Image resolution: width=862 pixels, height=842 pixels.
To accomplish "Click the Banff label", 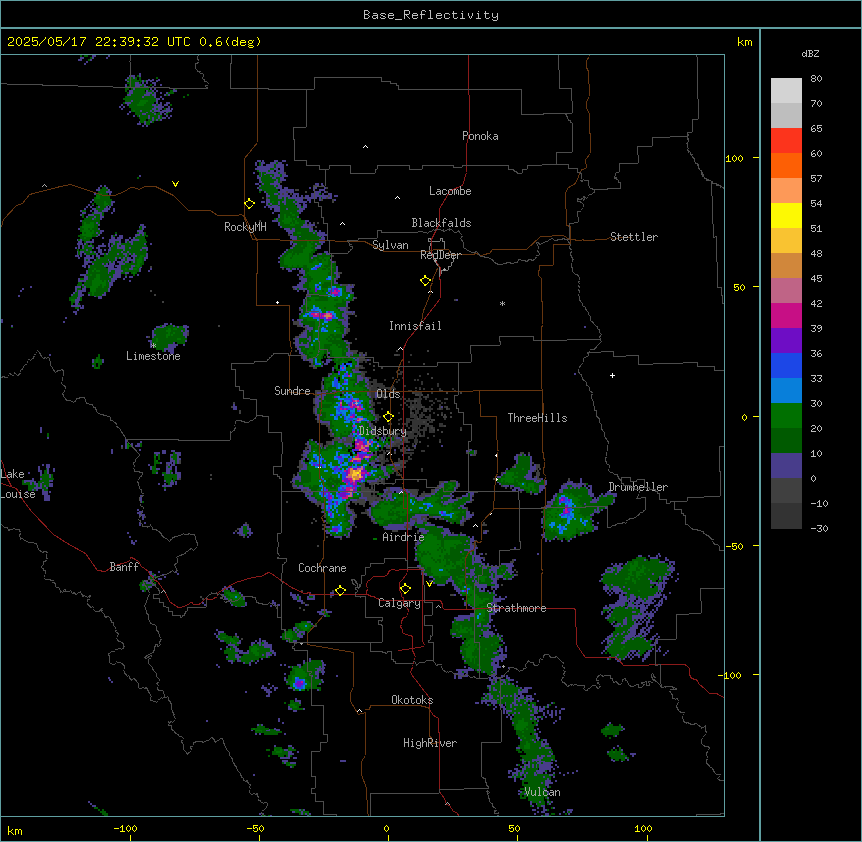I will [124, 567].
